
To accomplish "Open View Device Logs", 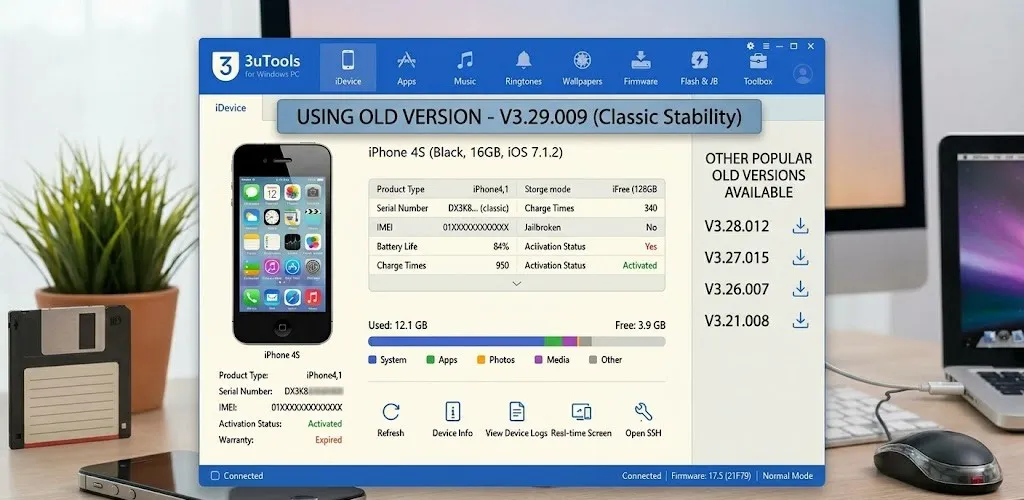I will tap(516, 419).
